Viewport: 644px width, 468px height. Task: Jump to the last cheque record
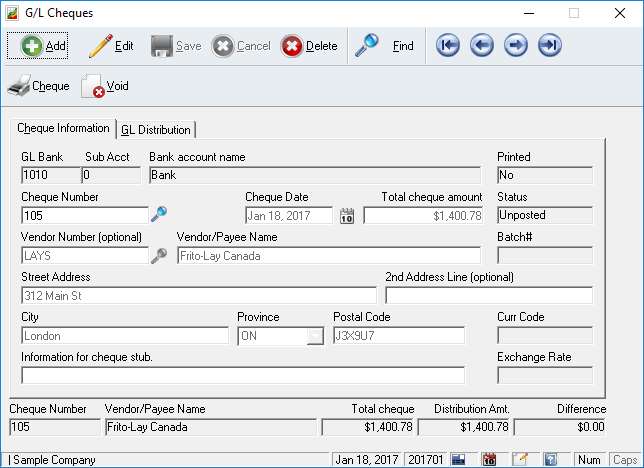tap(550, 46)
